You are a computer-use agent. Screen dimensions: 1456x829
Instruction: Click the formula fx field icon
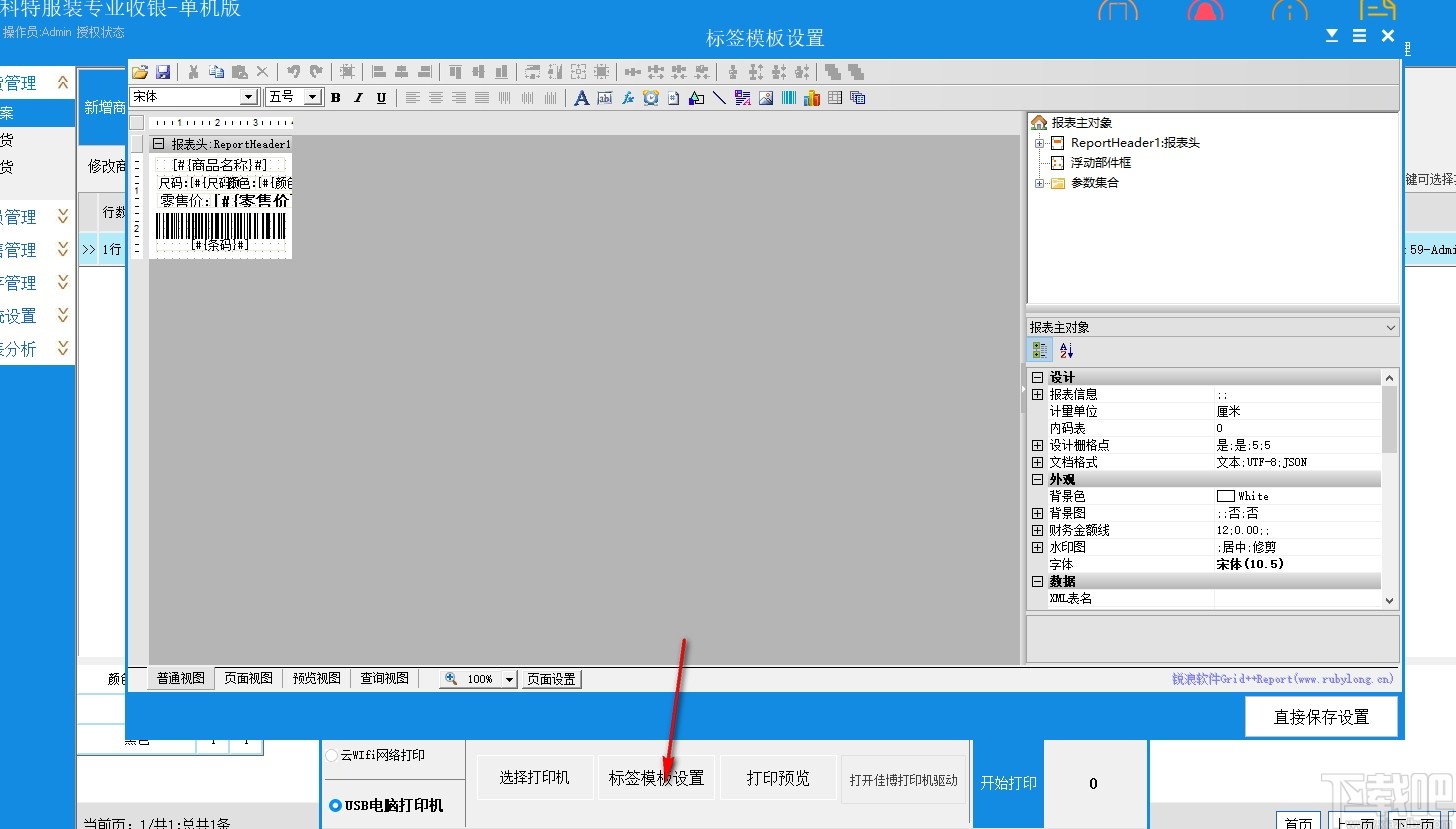tap(628, 98)
